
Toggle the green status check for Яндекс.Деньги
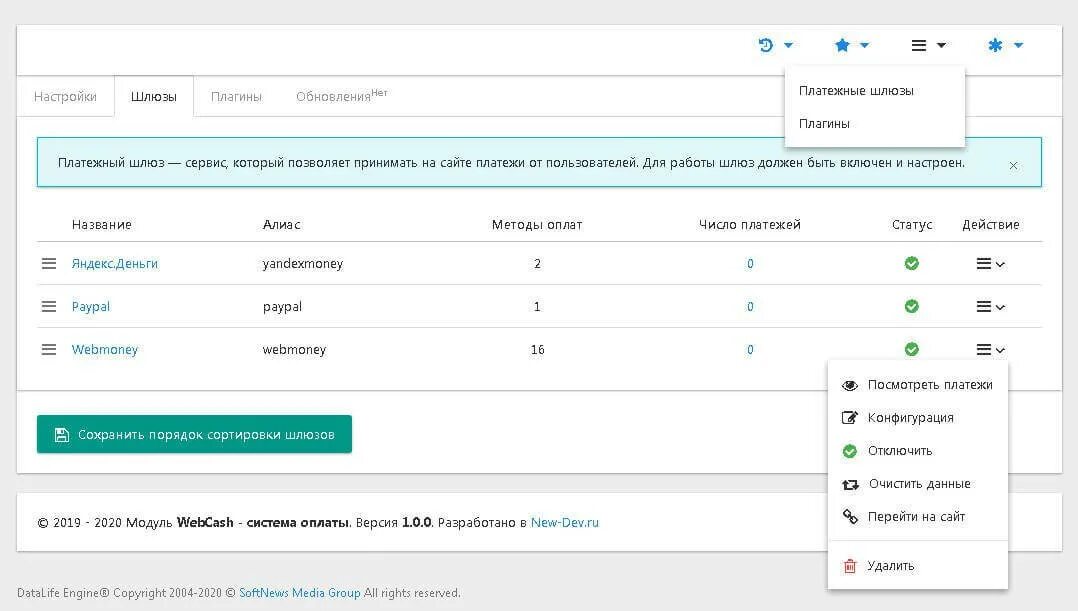(912, 263)
